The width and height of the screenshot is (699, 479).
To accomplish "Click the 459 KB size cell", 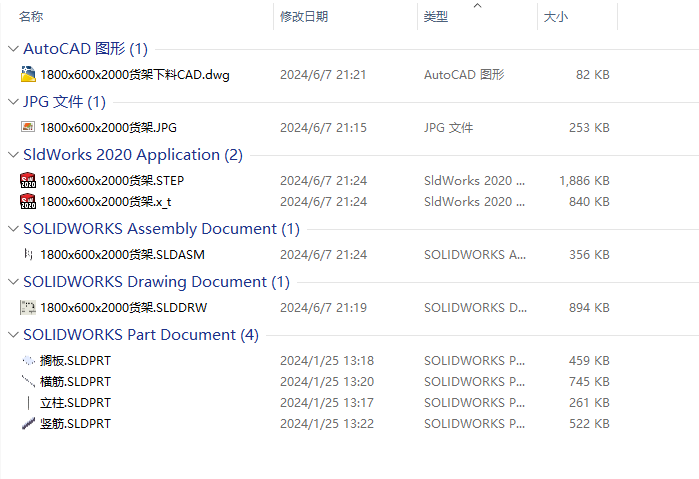I will (589, 361).
